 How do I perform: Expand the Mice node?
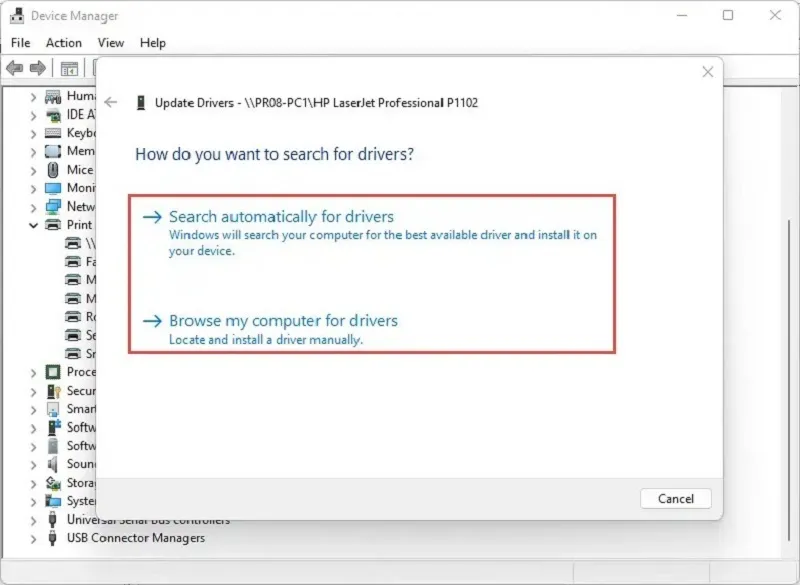(x=33, y=170)
